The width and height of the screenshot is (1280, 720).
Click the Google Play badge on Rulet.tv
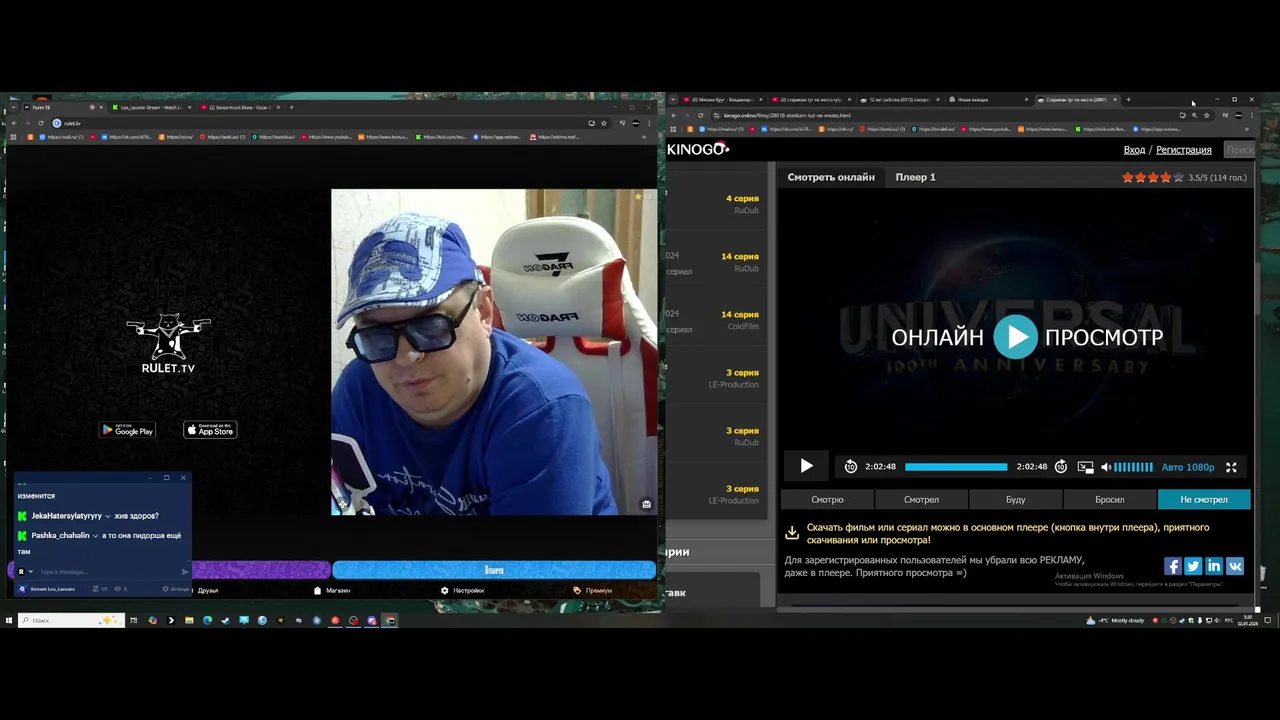127,430
